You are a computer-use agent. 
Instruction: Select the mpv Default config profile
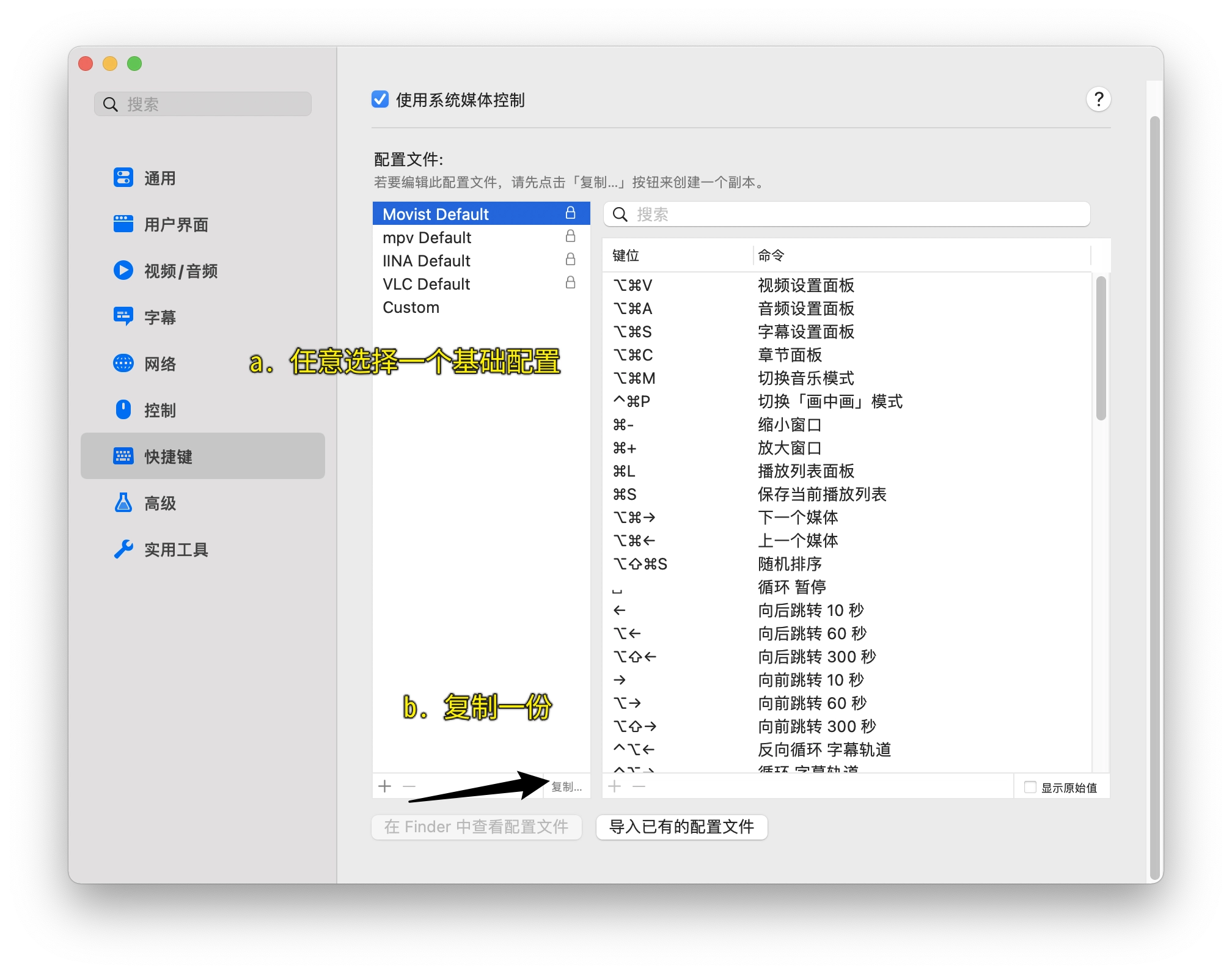(427, 238)
